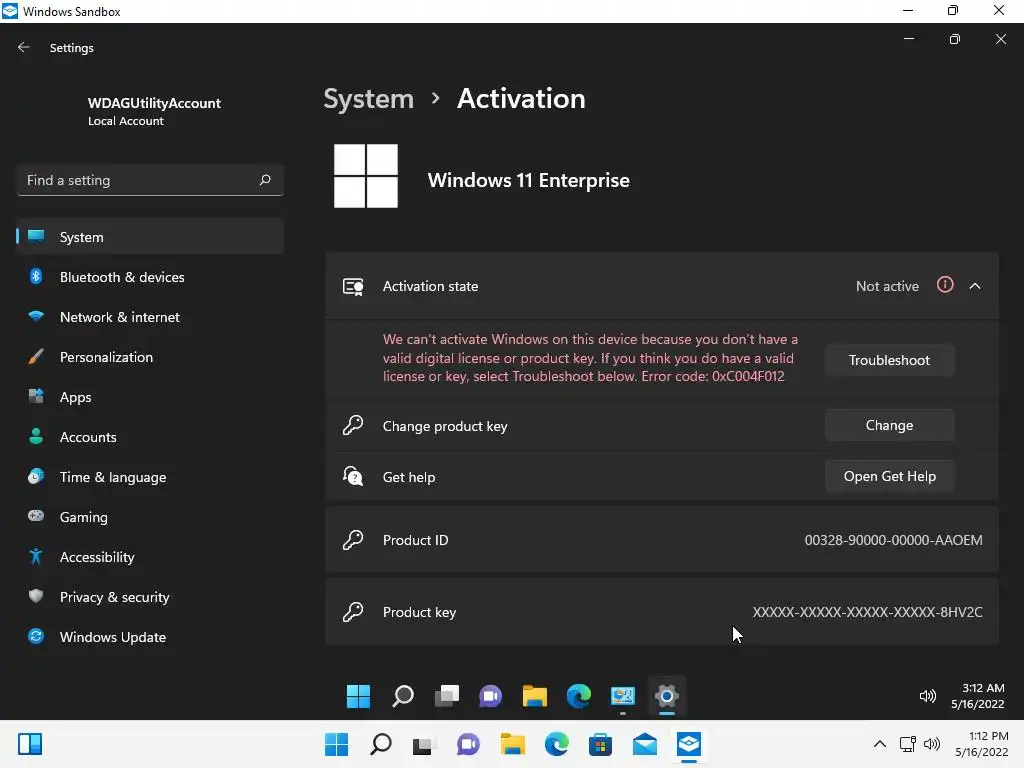Click host volume tray icon
Image resolution: width=1024 pixels, height=768 pixels.
click(x=932, y=744)
